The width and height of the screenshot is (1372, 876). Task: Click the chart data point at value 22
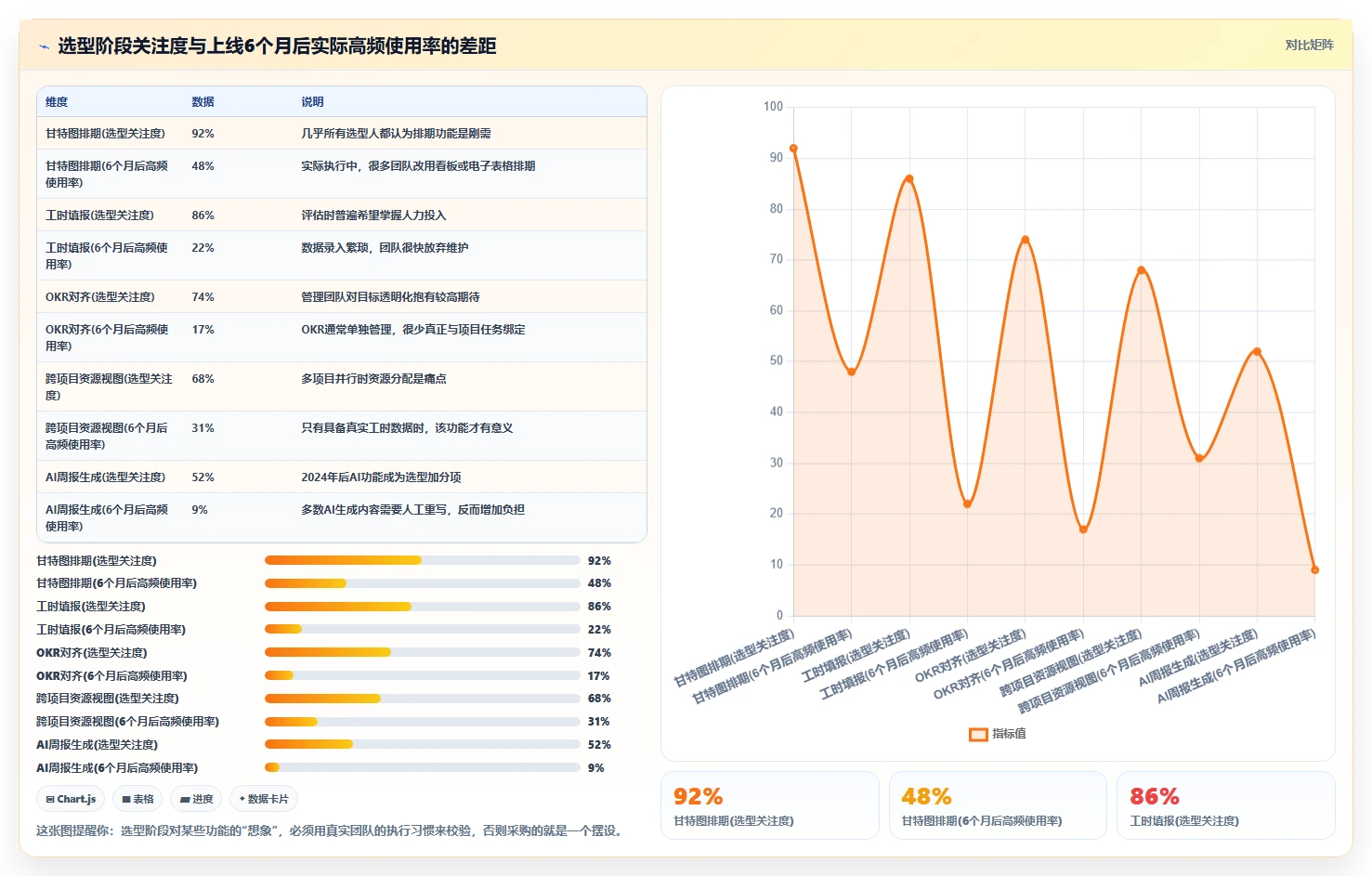(x=967, y=503)
